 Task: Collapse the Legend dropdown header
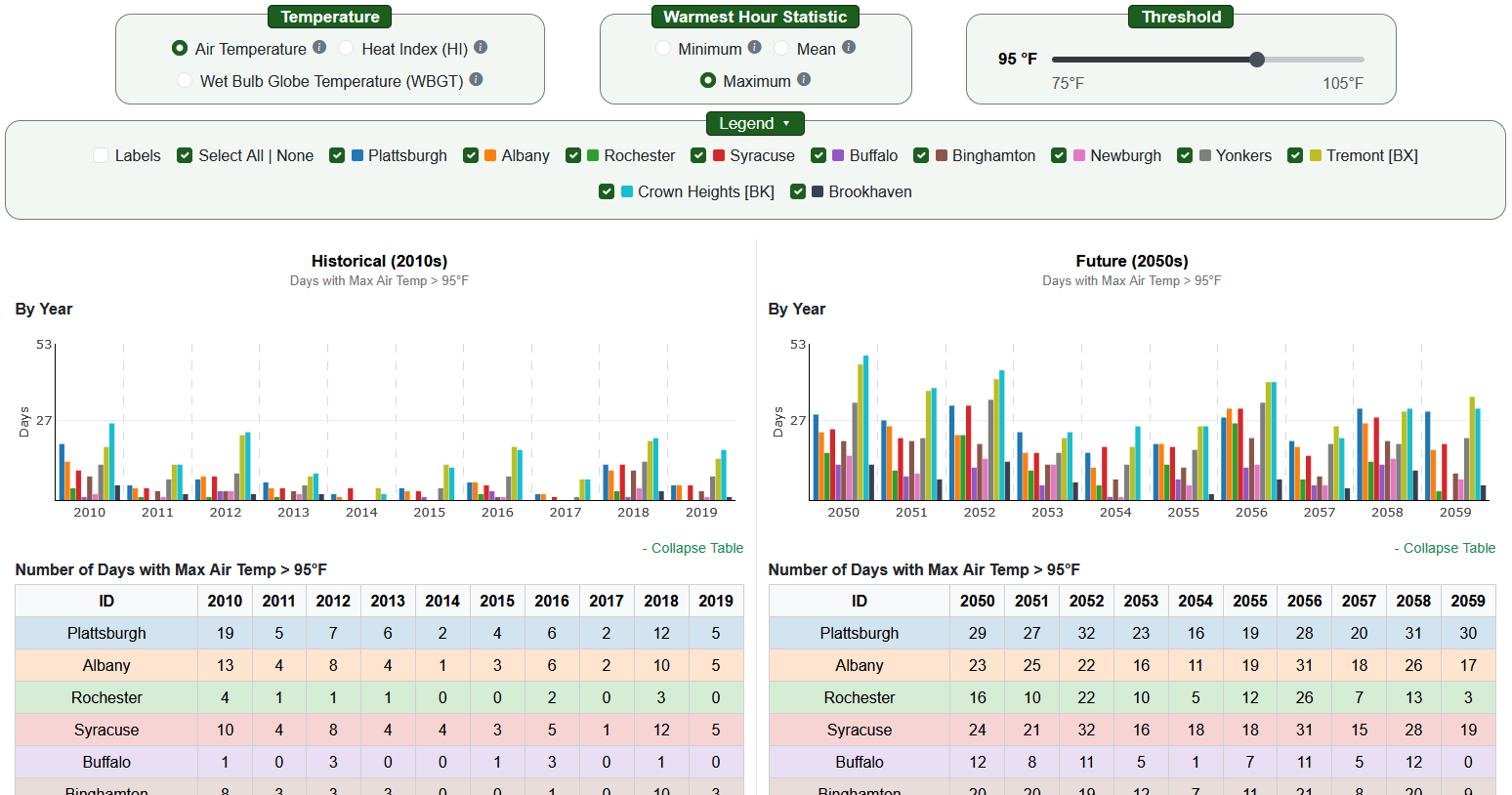click(x=755, y=123)
